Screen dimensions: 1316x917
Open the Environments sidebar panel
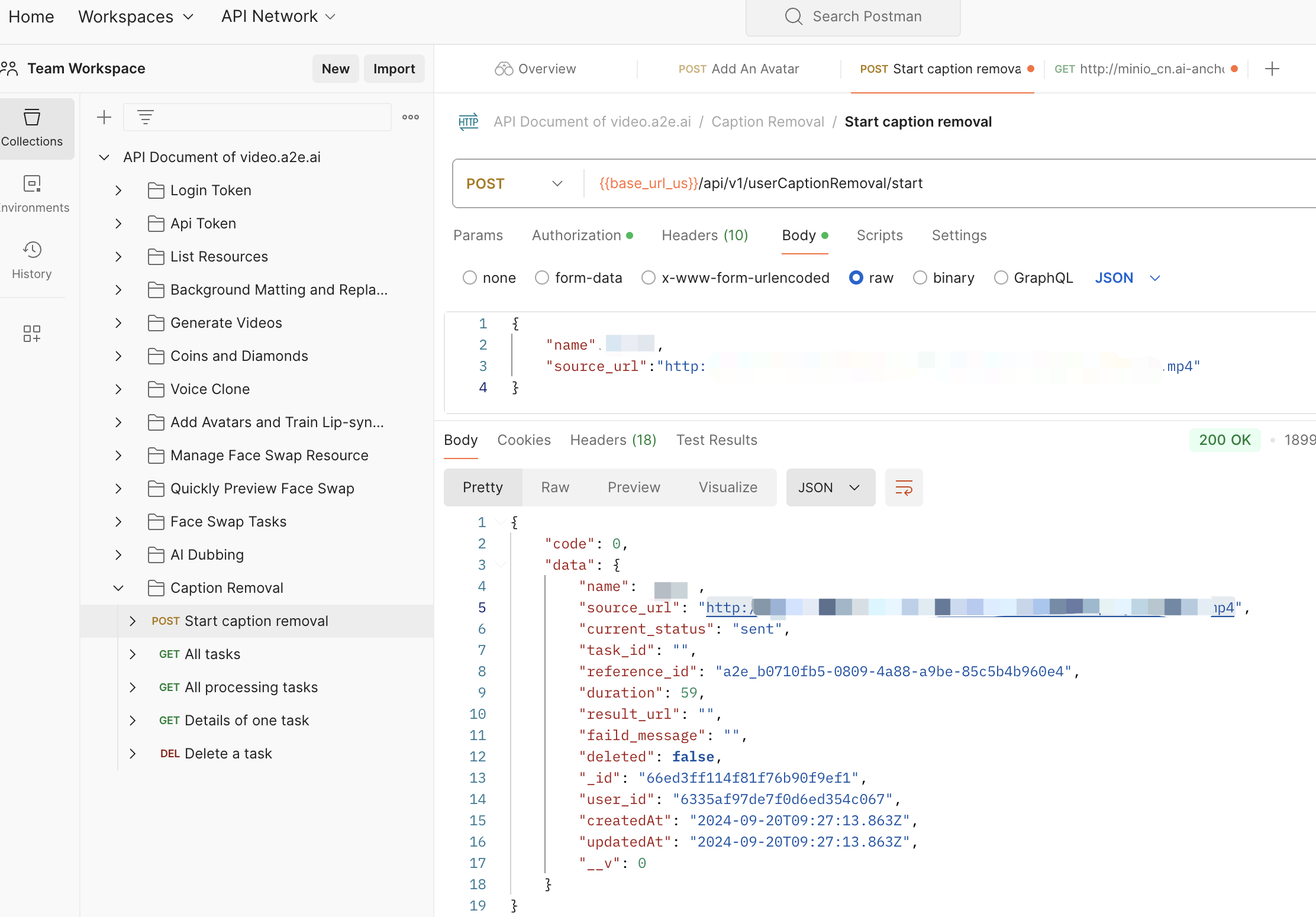32,193
